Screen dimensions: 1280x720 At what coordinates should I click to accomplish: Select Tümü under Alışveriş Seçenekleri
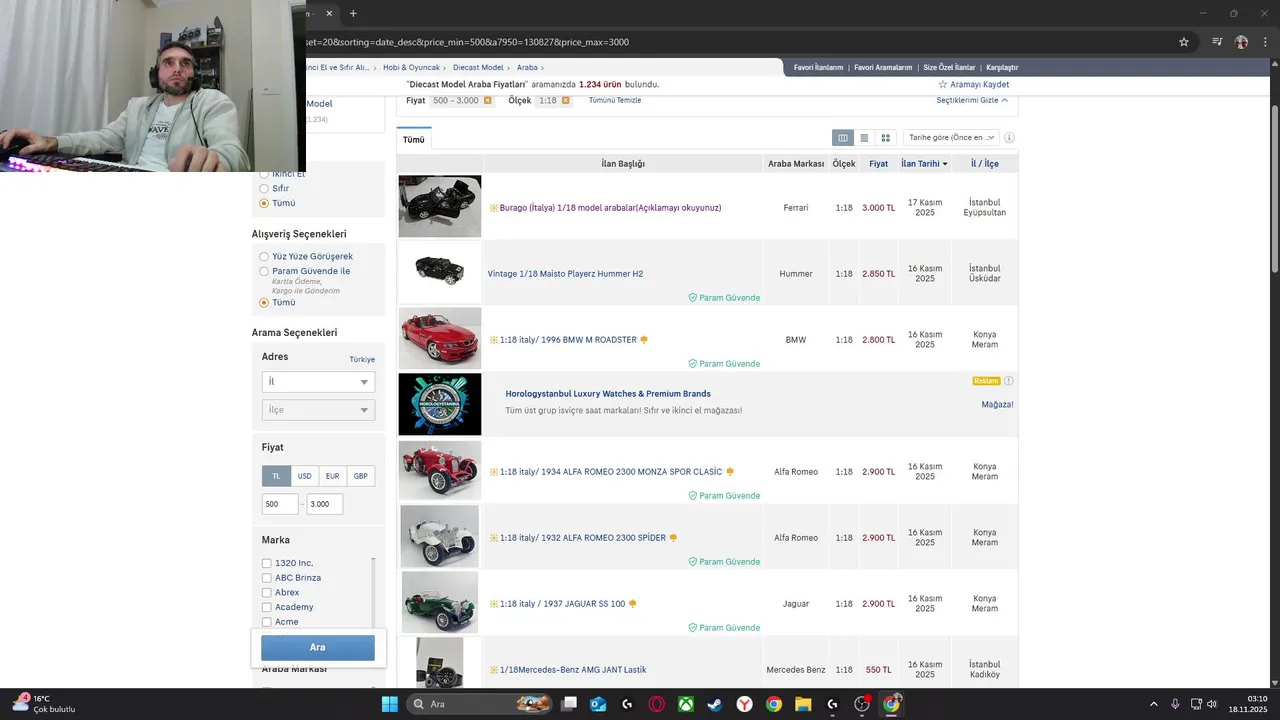tap(264, 302)
